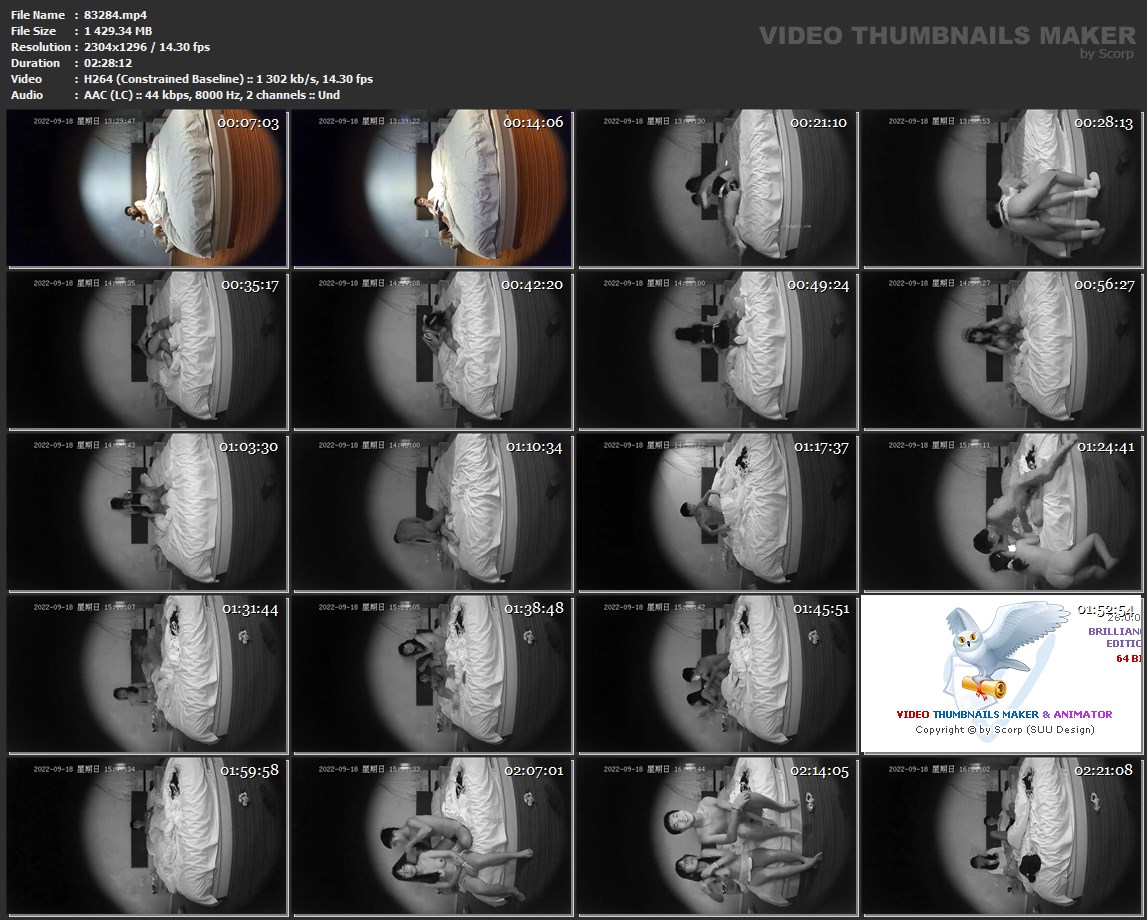Open the thumbnail stamped 01:59:58
This screenshot has width=1147, height=920.
[x=147, y=835]
